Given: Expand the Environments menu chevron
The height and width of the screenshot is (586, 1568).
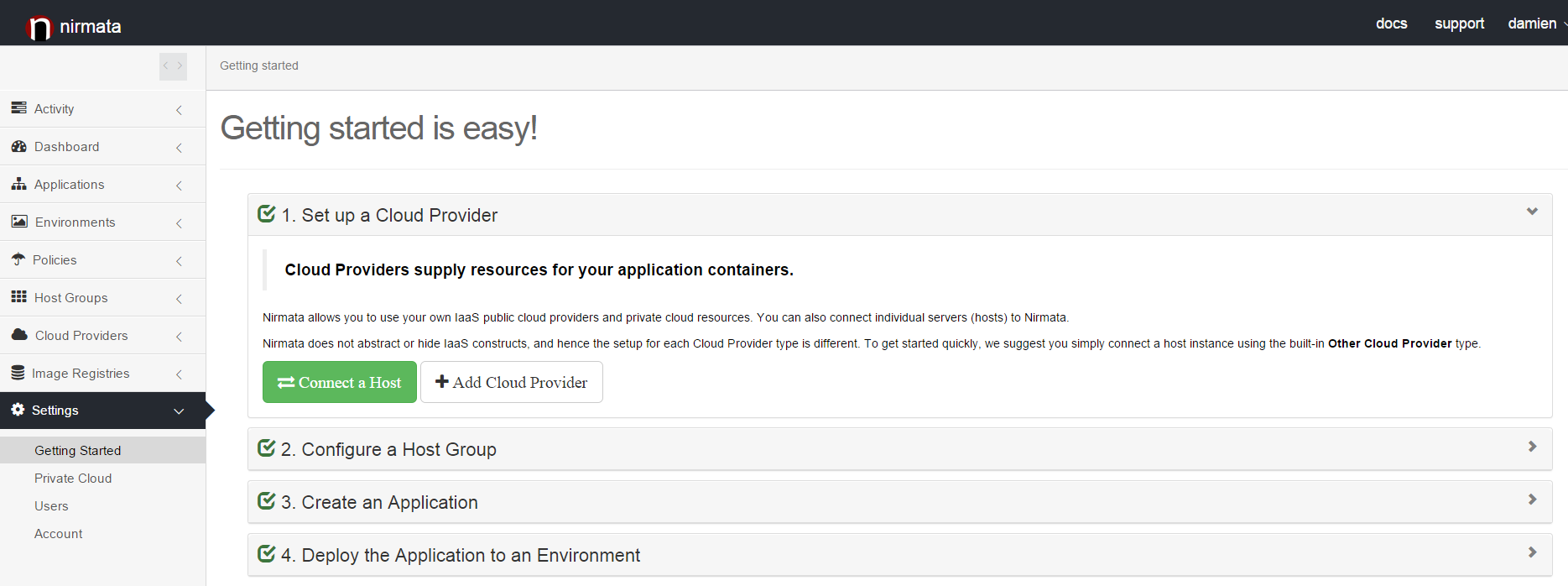Looking at the screenshot, I should click(179, 223).
